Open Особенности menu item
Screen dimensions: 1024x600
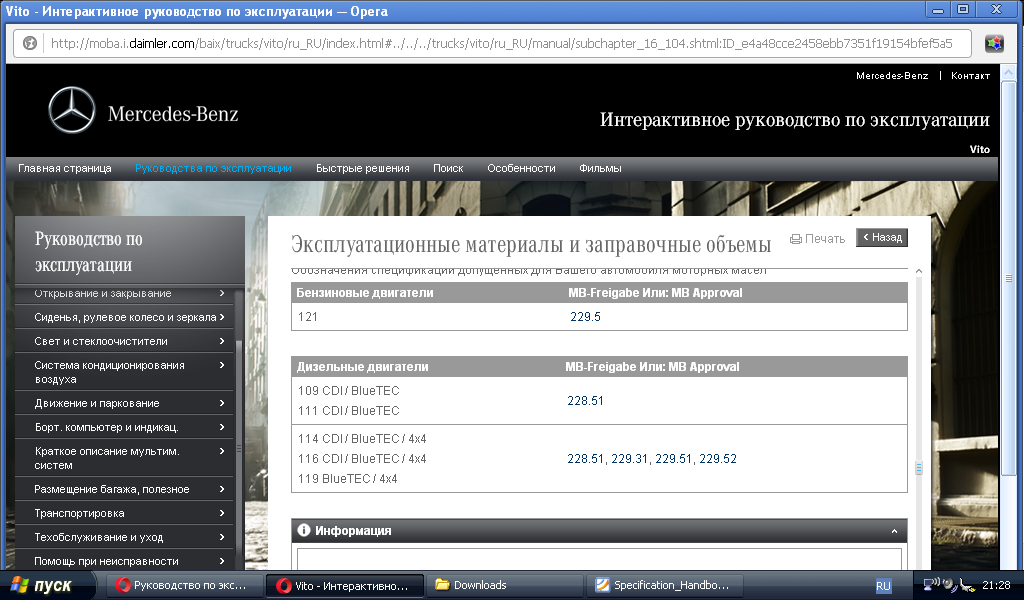point(521,168)
